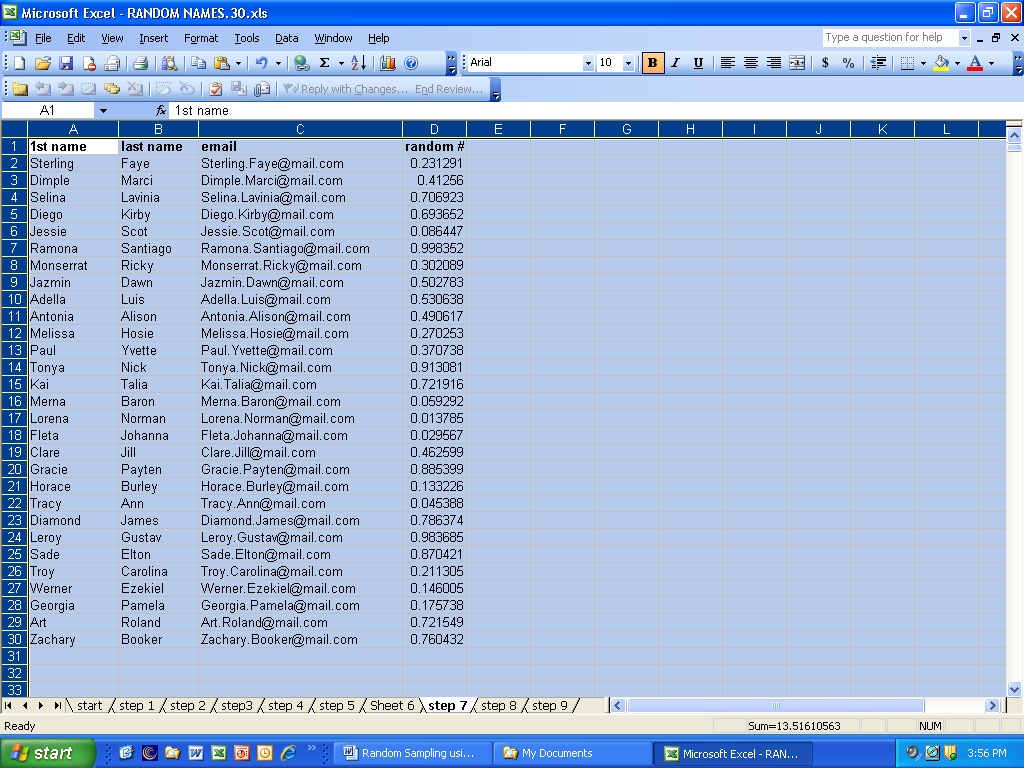Screen dimensions: 1024x768
Task: Open the Font Color dropdown arrow
Action: (x=991, y=63)
